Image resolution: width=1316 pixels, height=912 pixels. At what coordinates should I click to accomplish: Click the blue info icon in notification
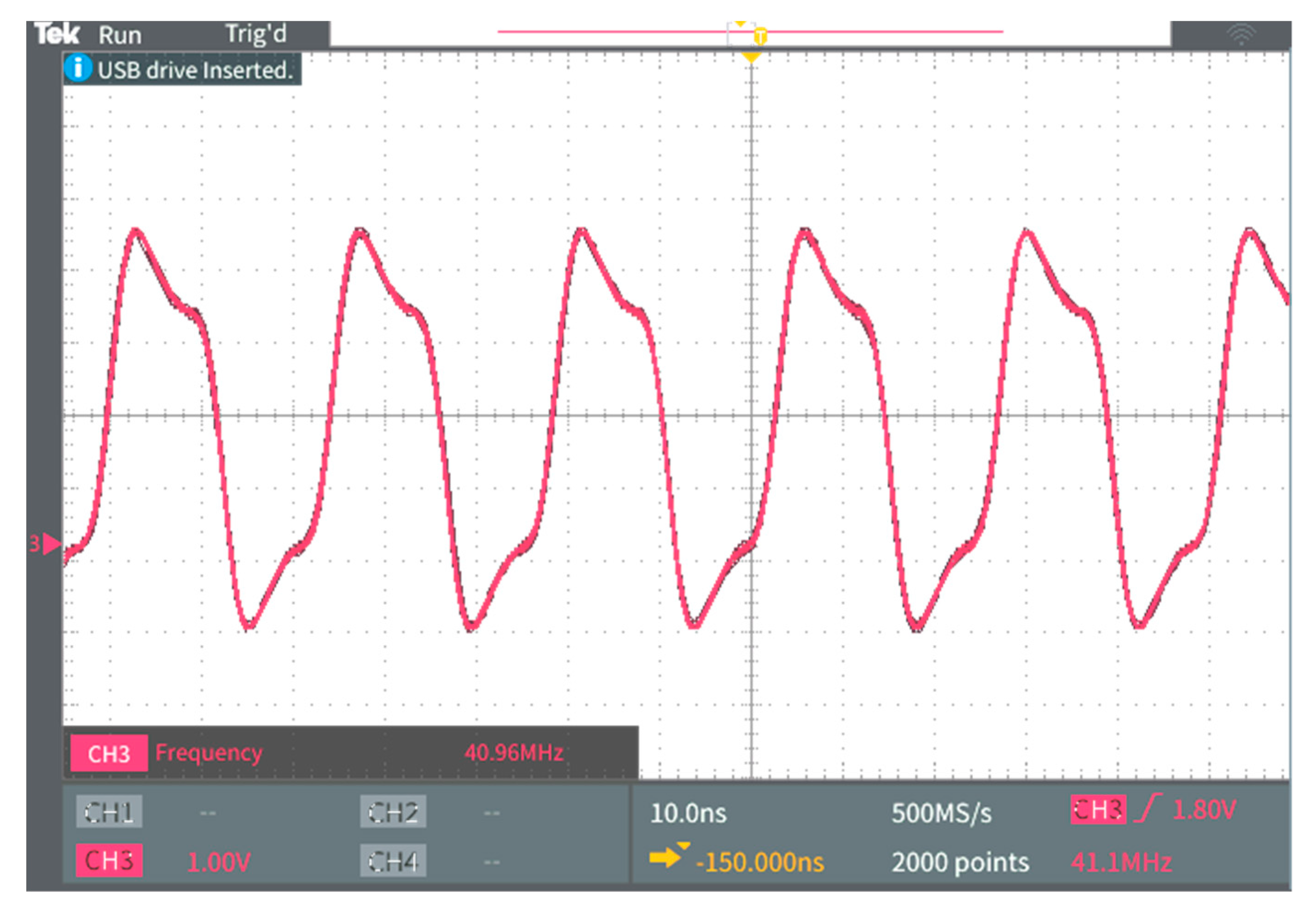pyautogui.click(x=78, y=68)
